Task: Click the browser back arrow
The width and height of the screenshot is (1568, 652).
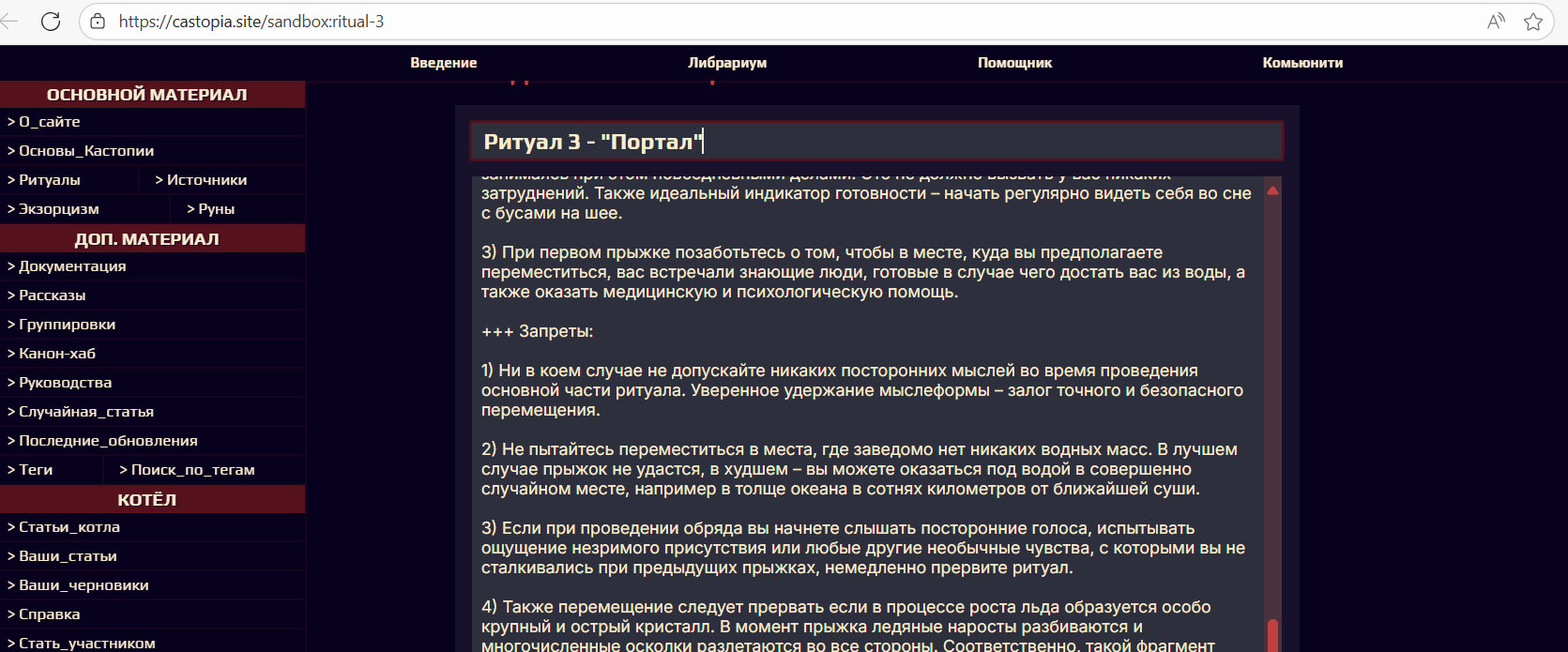Action: [10, 22]
